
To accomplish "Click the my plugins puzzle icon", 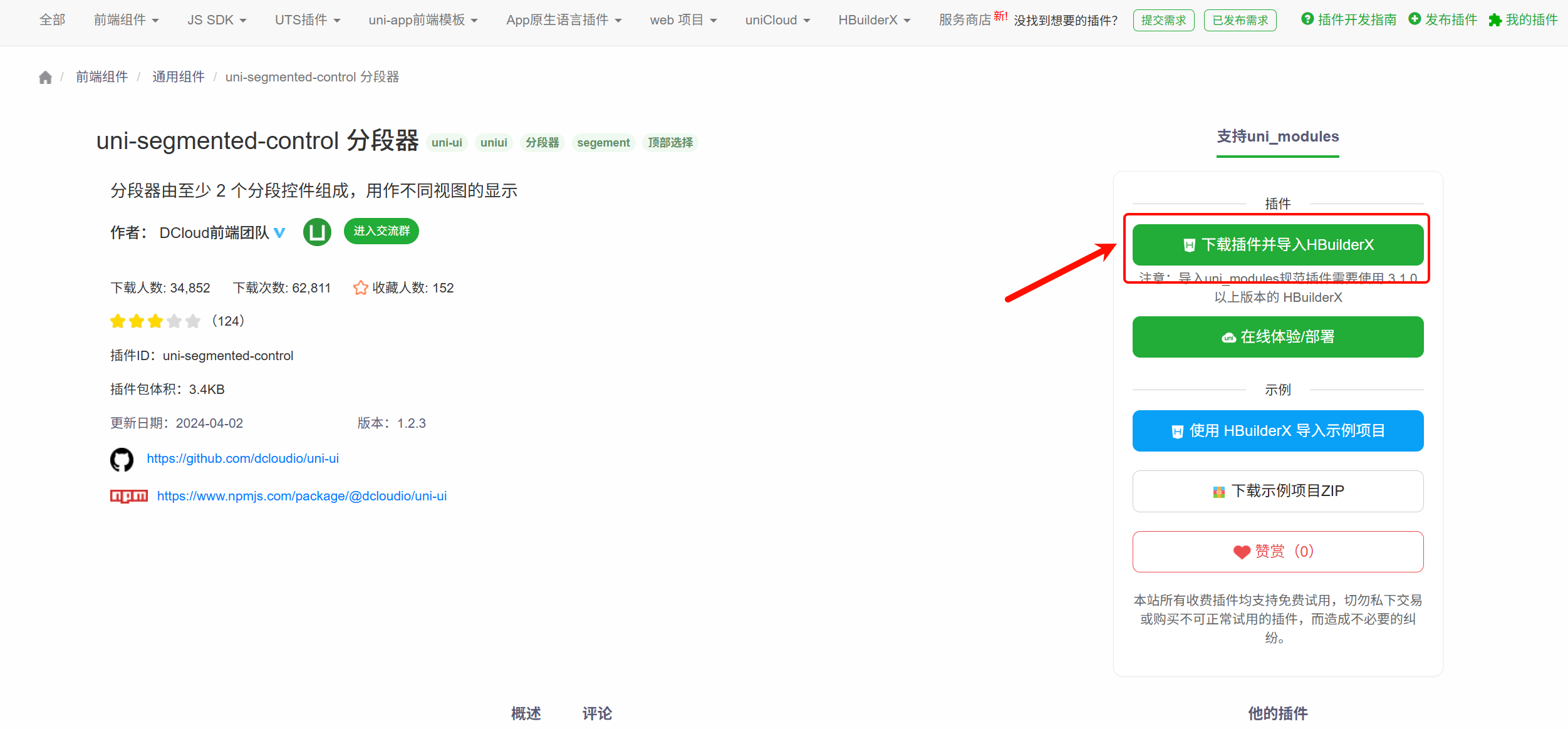I will 1495,20.
